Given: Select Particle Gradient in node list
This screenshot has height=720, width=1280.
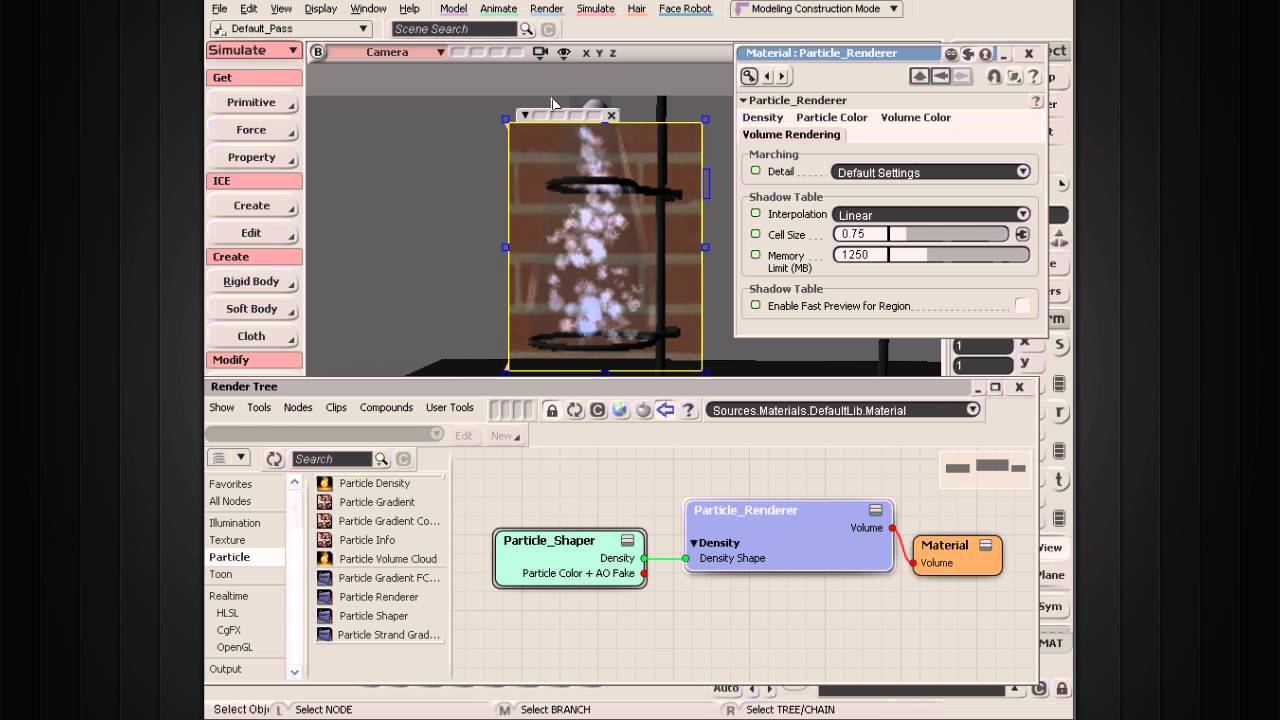Looking at the screenshot, I should point(377,502).
